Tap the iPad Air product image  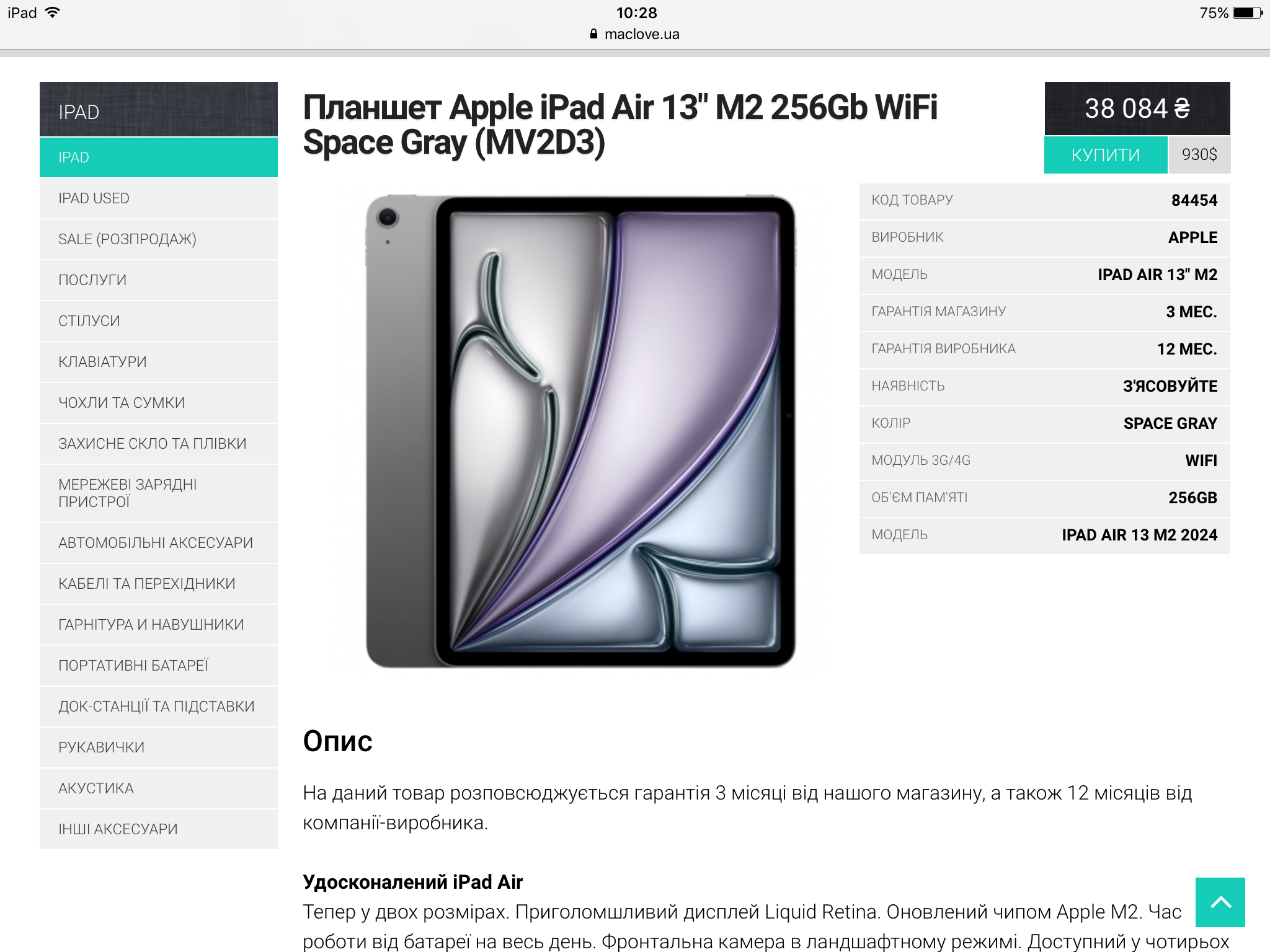point(581,431)
